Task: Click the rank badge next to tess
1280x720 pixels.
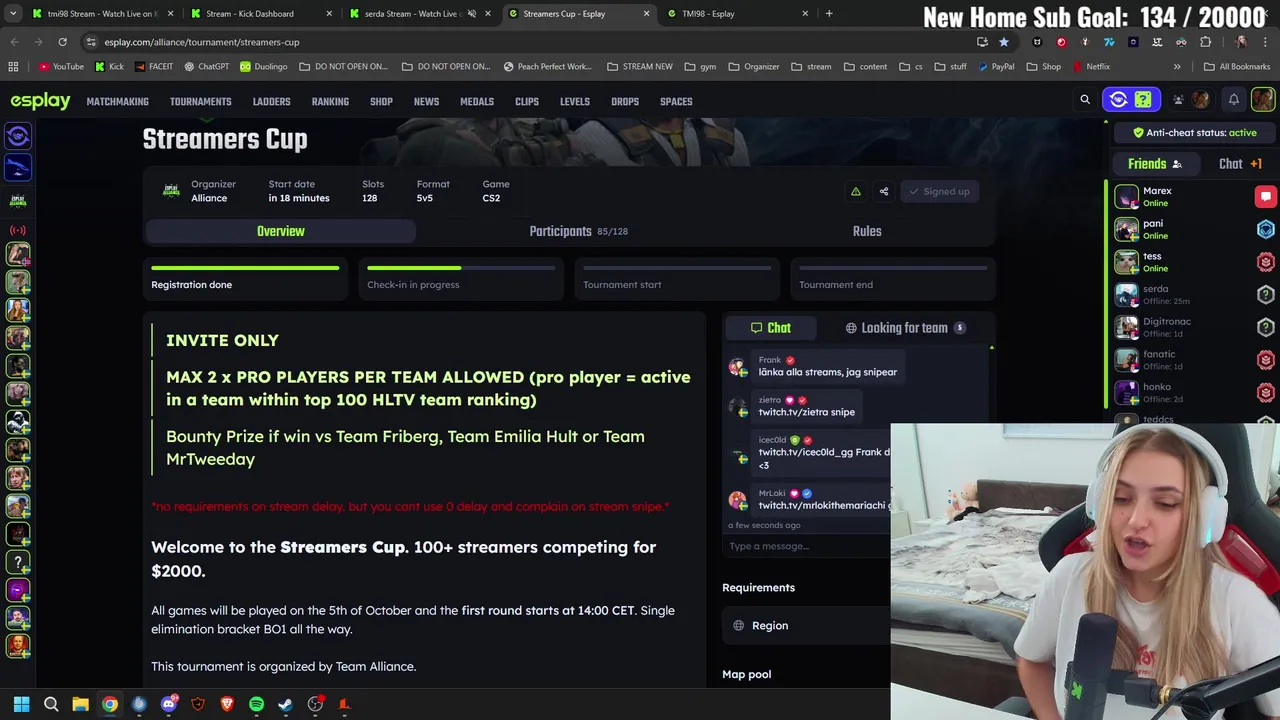Action: (x=1265, y=262)
